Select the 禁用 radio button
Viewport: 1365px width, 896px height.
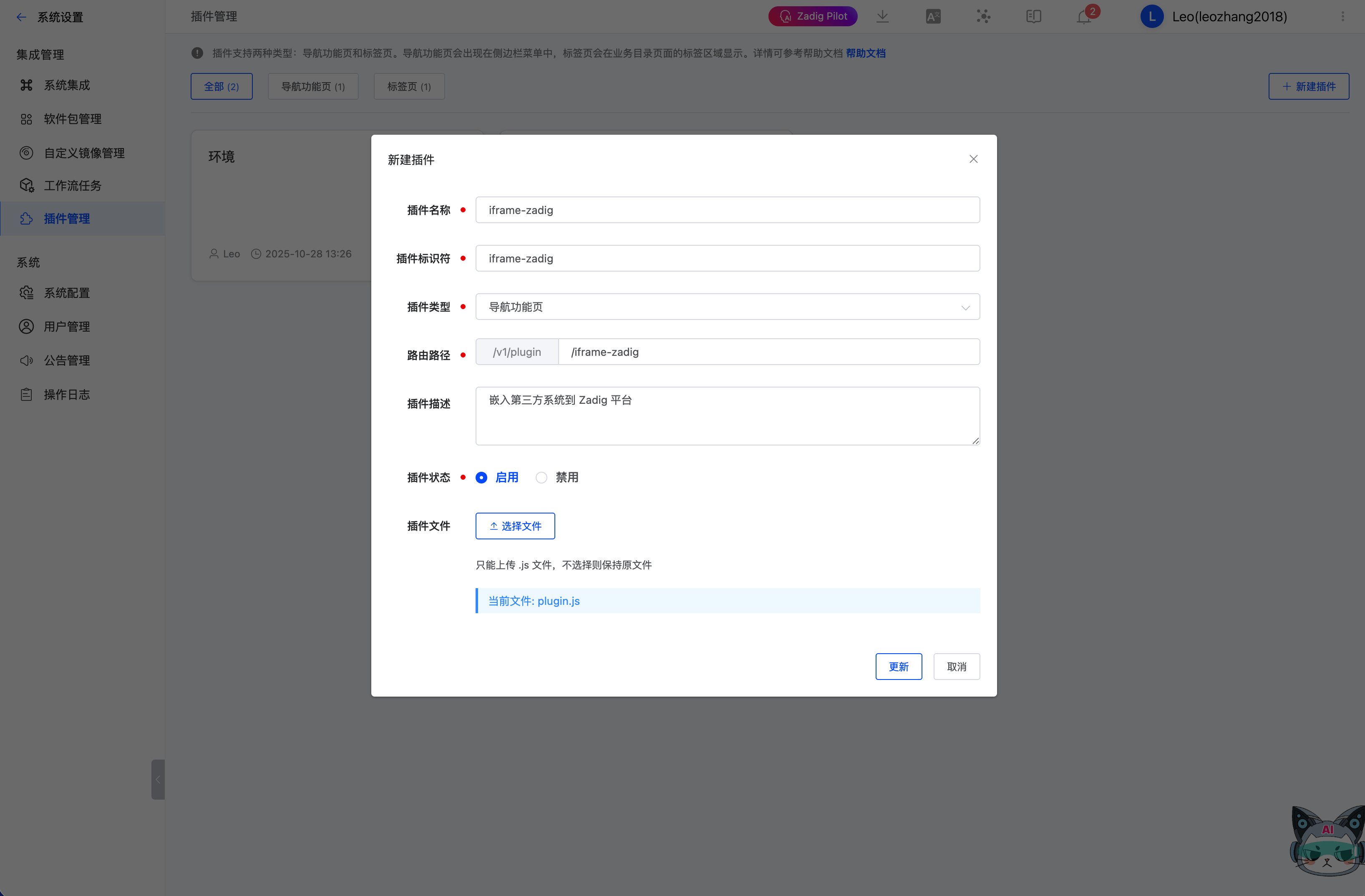(541, 477)
